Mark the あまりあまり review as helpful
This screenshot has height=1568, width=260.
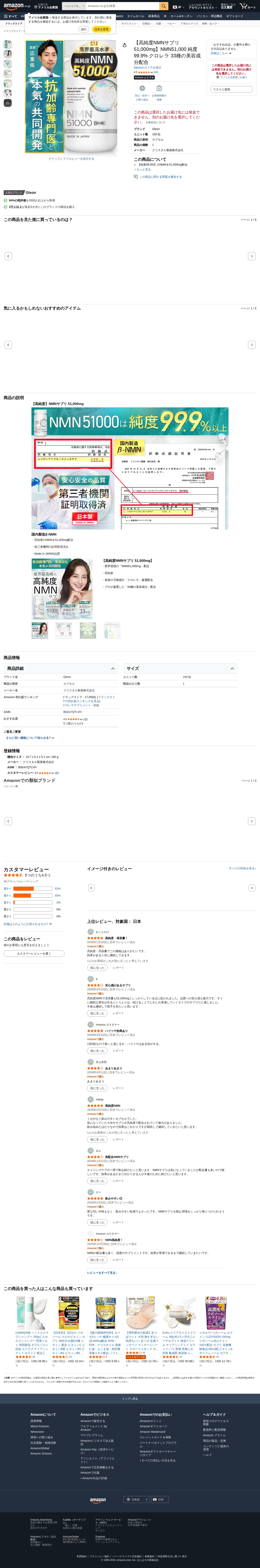point(97,1088)
